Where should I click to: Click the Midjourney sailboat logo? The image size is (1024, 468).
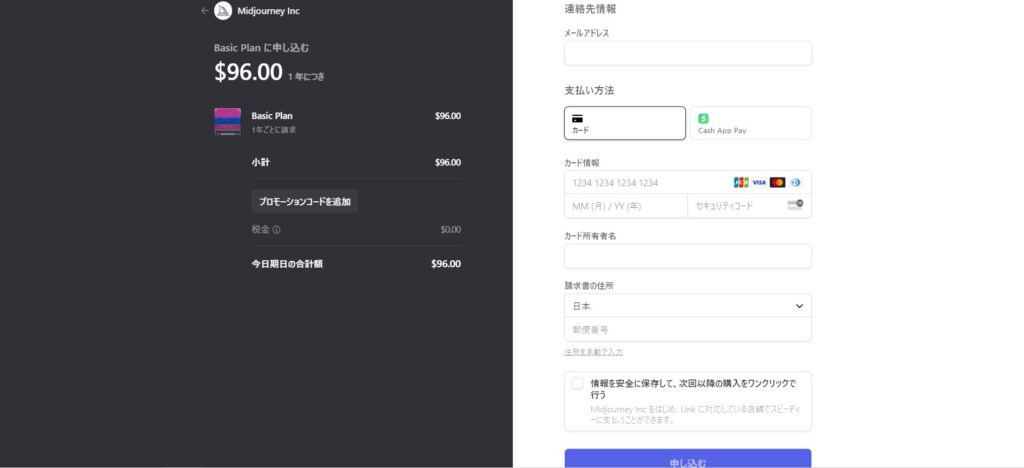pos(223,10)
